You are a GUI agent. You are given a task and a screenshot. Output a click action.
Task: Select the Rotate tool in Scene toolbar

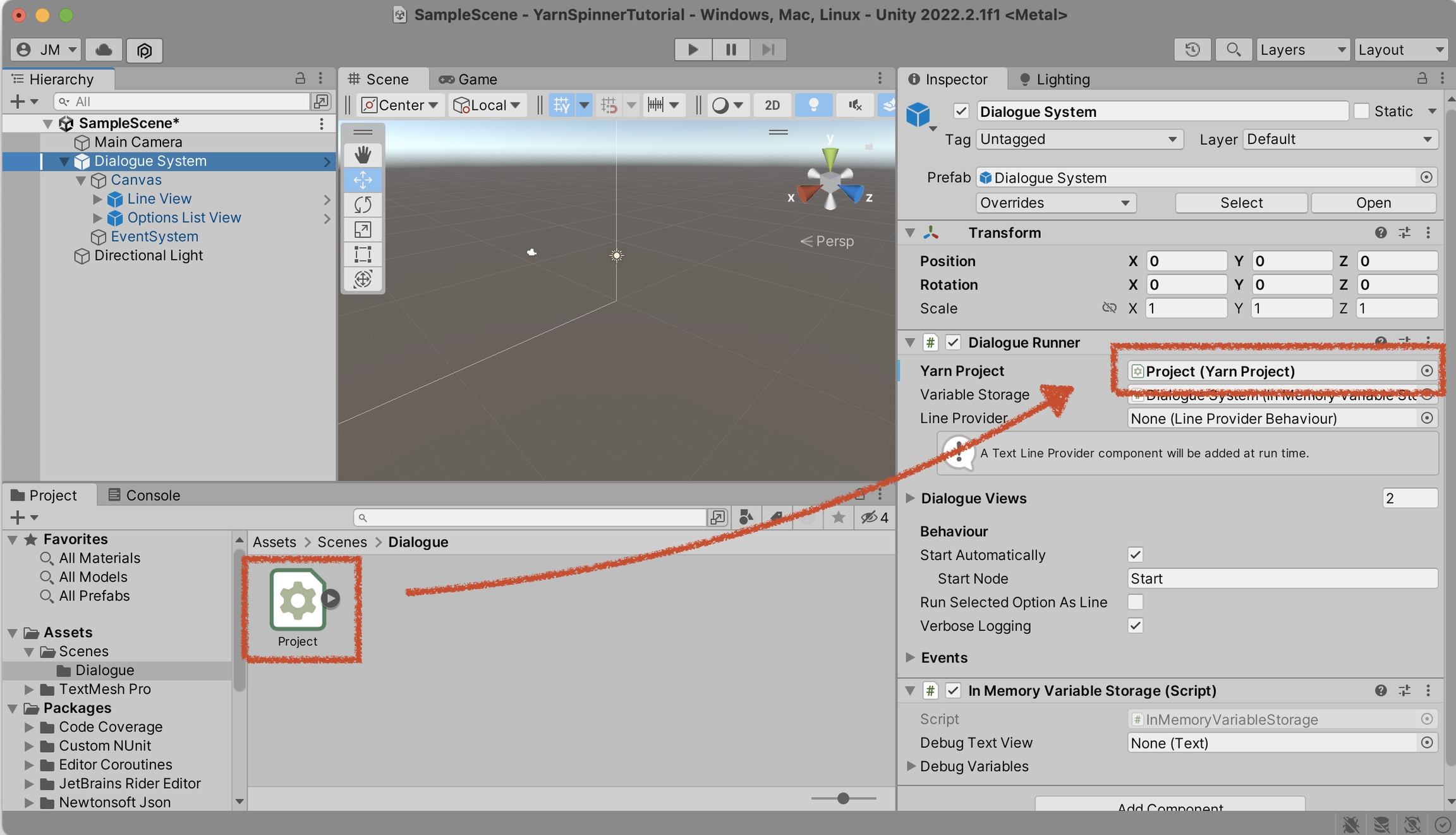coord(363,204)
